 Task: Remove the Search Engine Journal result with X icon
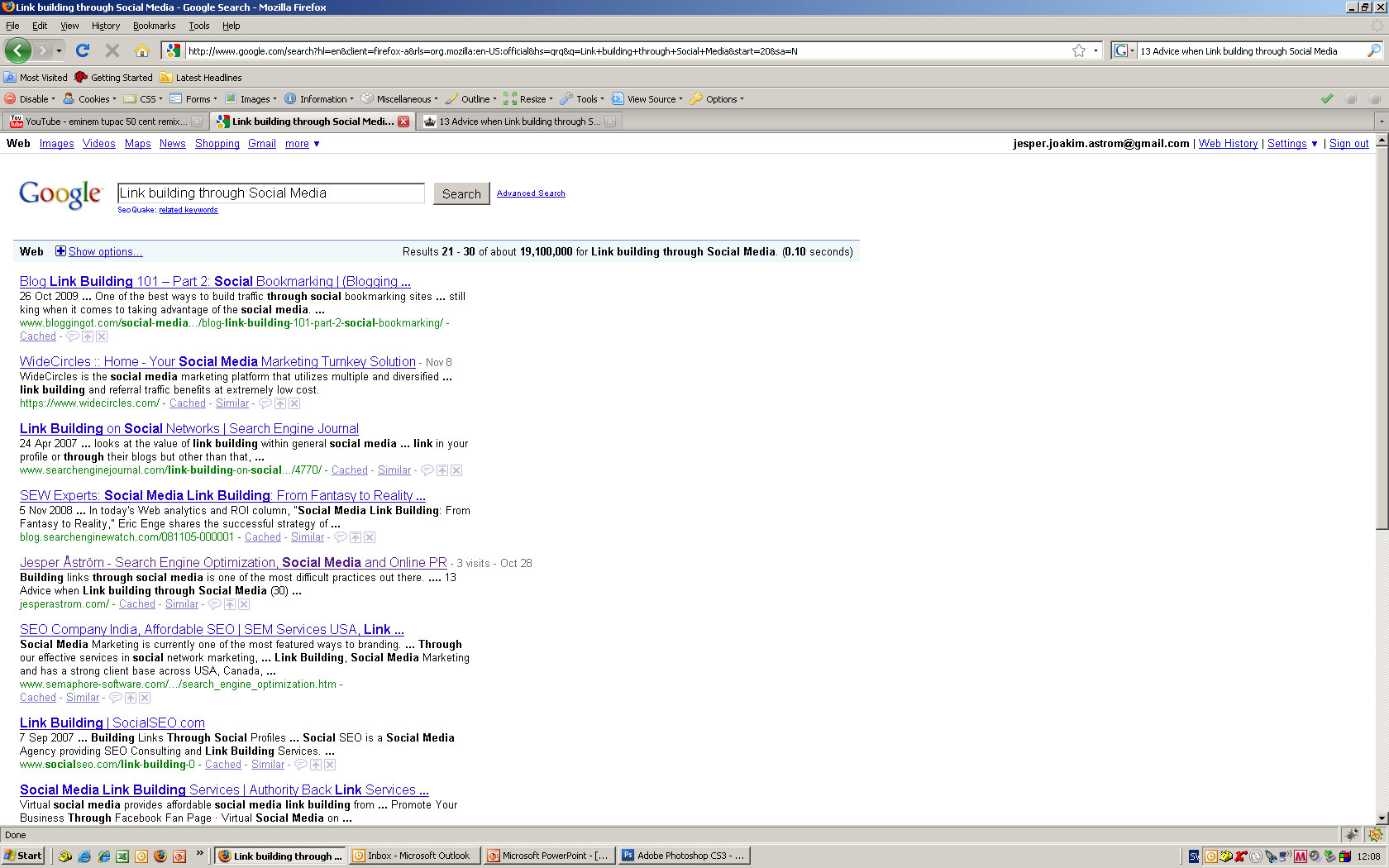tap(456, 470)
